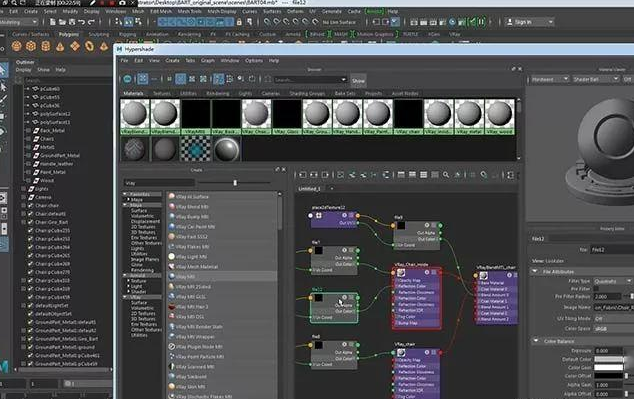Open the Untitled_1 graph tab
Image resolution: width=634 pixels, height=399 pixels.
(x=309, y=189)
